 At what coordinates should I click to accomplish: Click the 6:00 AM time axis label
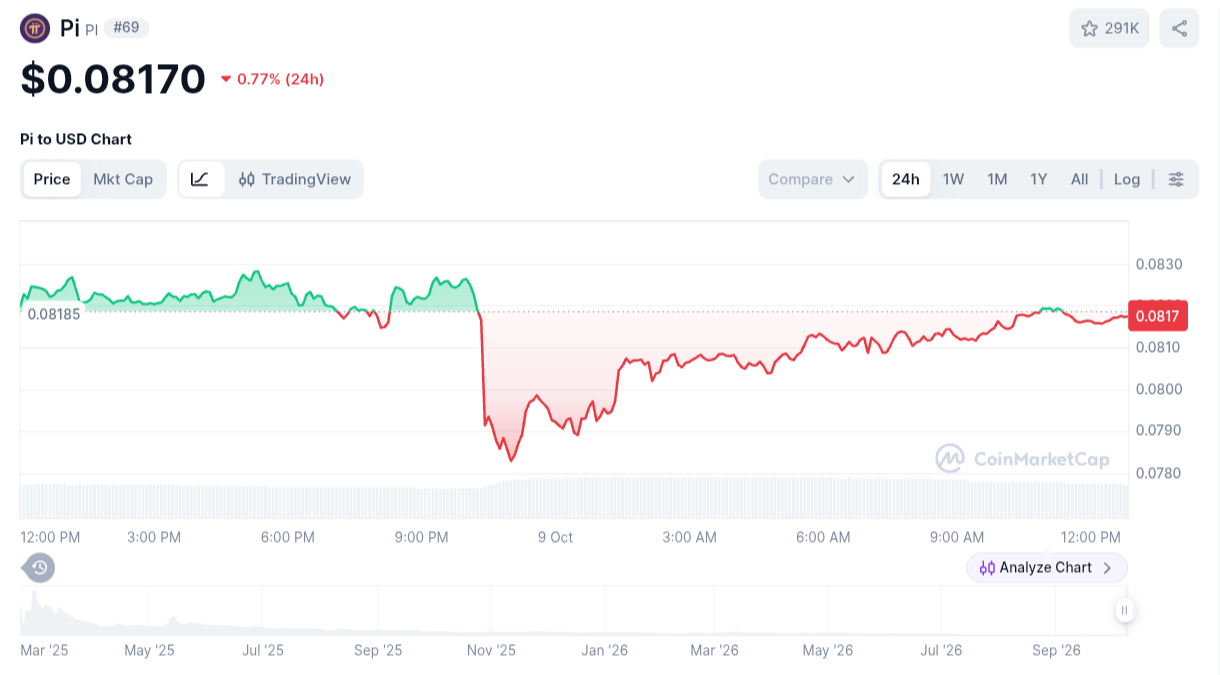tap(823, 537)
